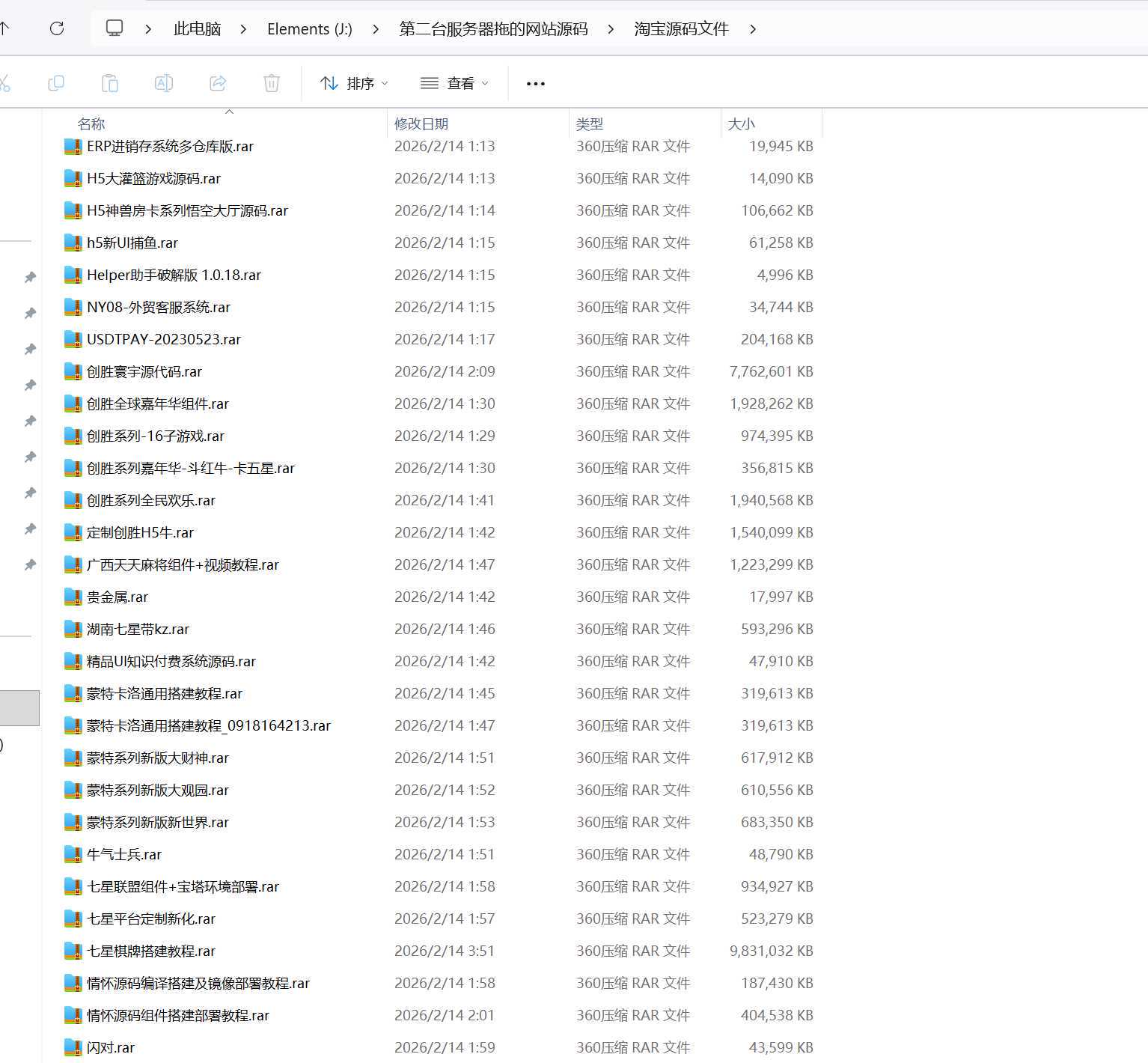Viewport: 1148px width, 1063px height.
Task: Click the size value 9,831,032 KB
Action: click(x=771, y=951)
